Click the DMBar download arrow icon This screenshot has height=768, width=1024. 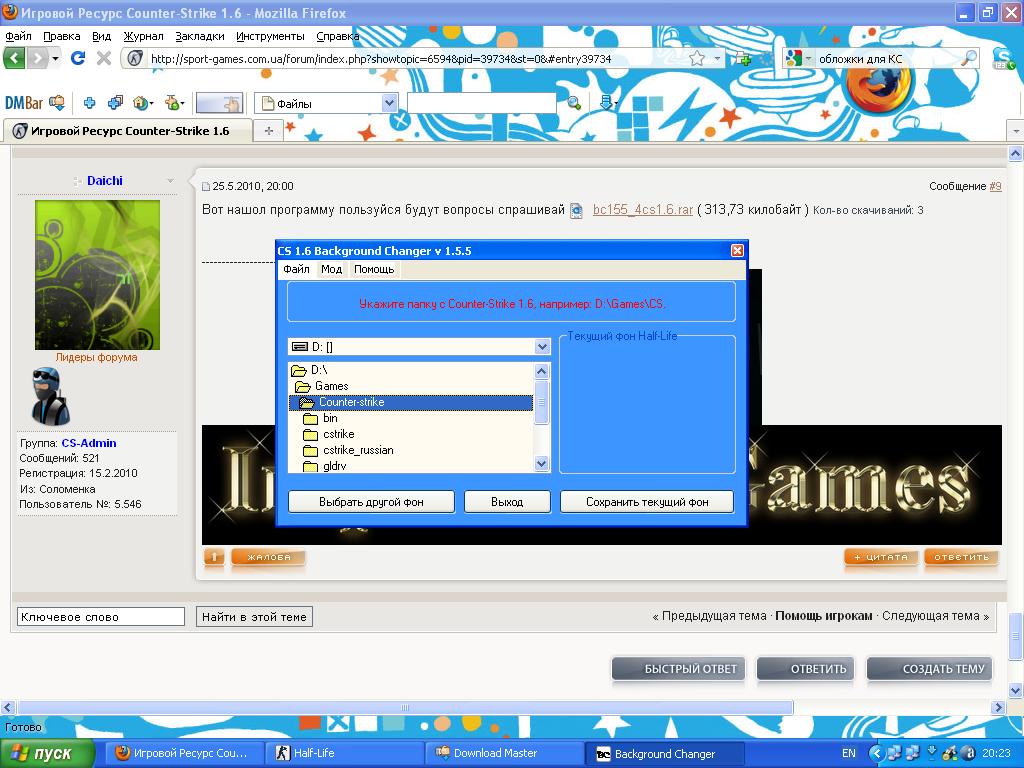pyautogui.click(x=606, y=103)
